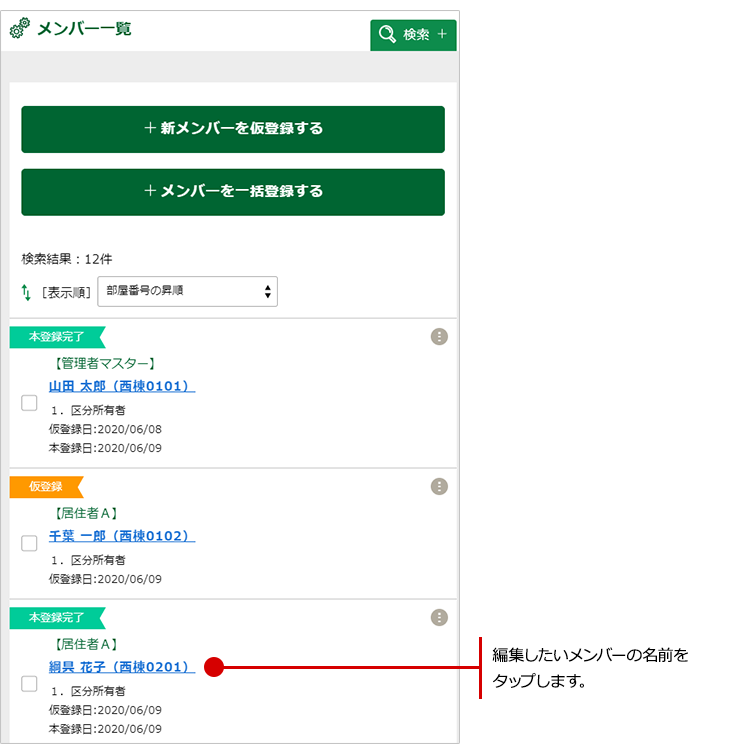This screenshot has width=750, height=754.
Task: Select the checkbox for 絹具 花子
Action: click(30, 684)
